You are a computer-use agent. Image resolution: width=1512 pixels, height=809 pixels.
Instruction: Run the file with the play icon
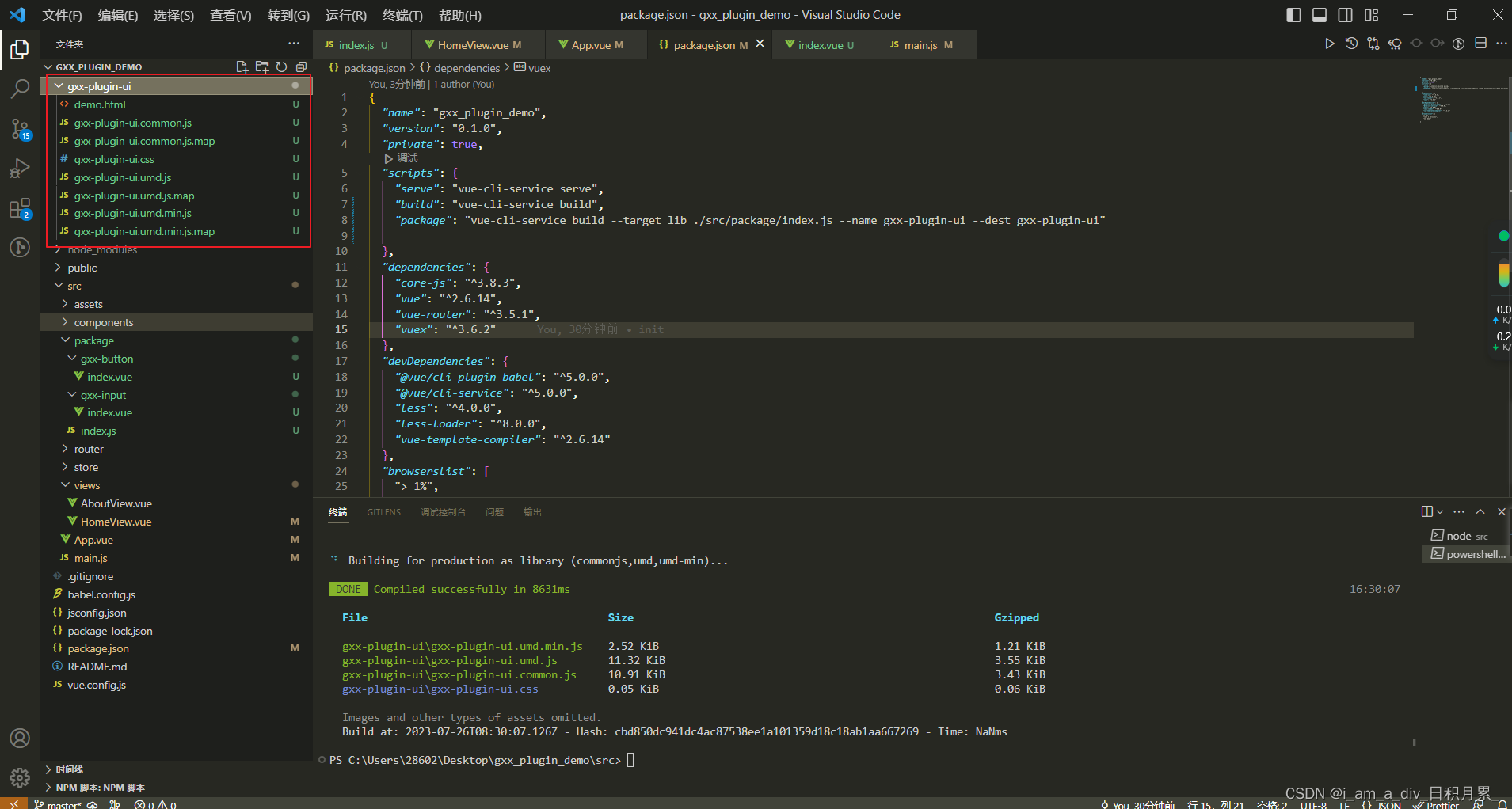coord(1330,44)
